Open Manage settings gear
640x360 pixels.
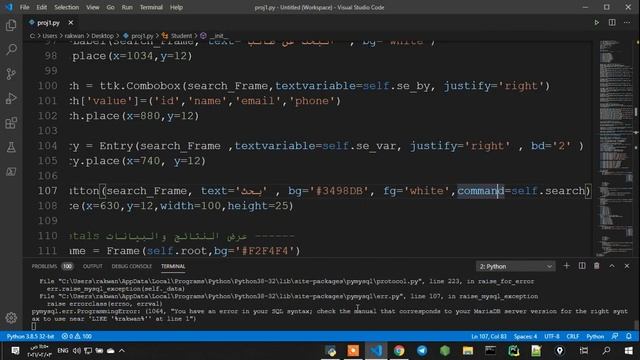11,318
